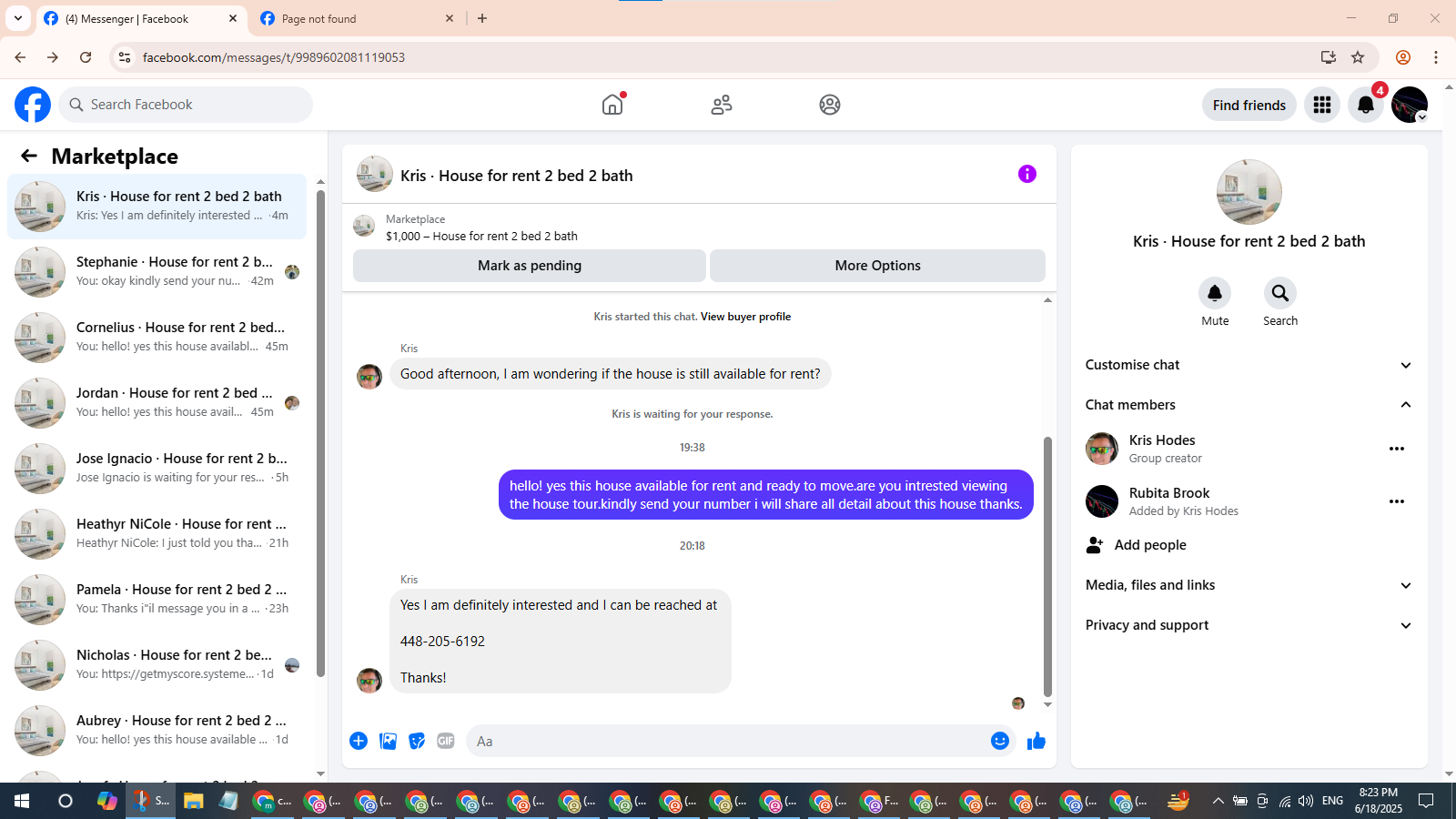Reload the page in Chrome
This screenshot has height=819, width=1456.
[86, 57]
